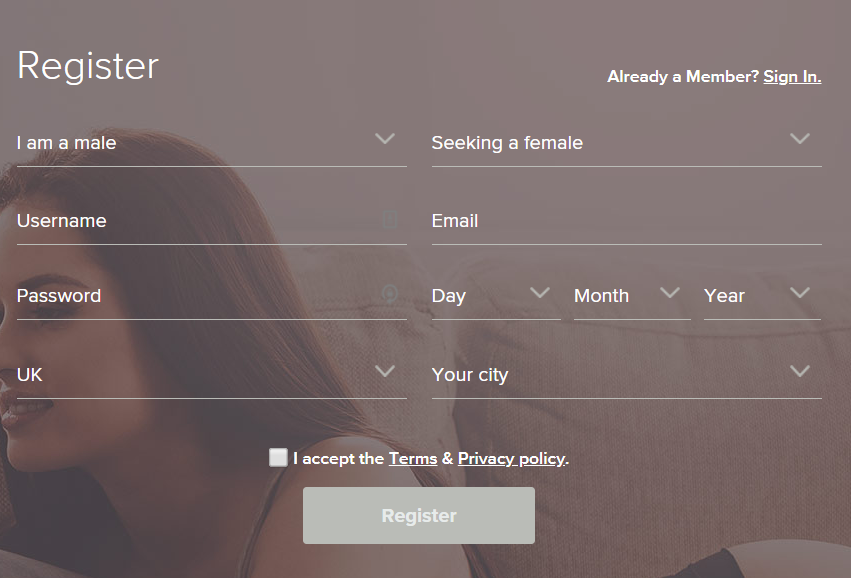Tick the accept Terms checkbox
Viewport: 851px width, 578px height.
tap(278, 457)
